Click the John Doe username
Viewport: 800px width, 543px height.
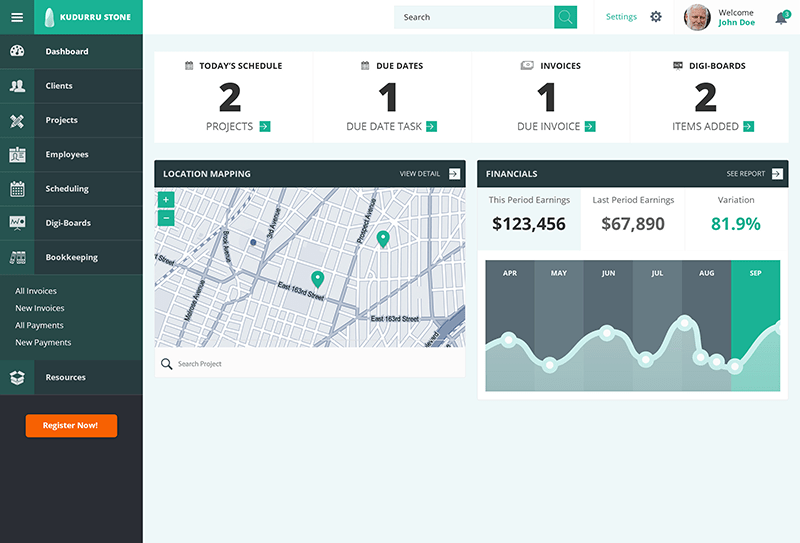[x=736, y=22]
